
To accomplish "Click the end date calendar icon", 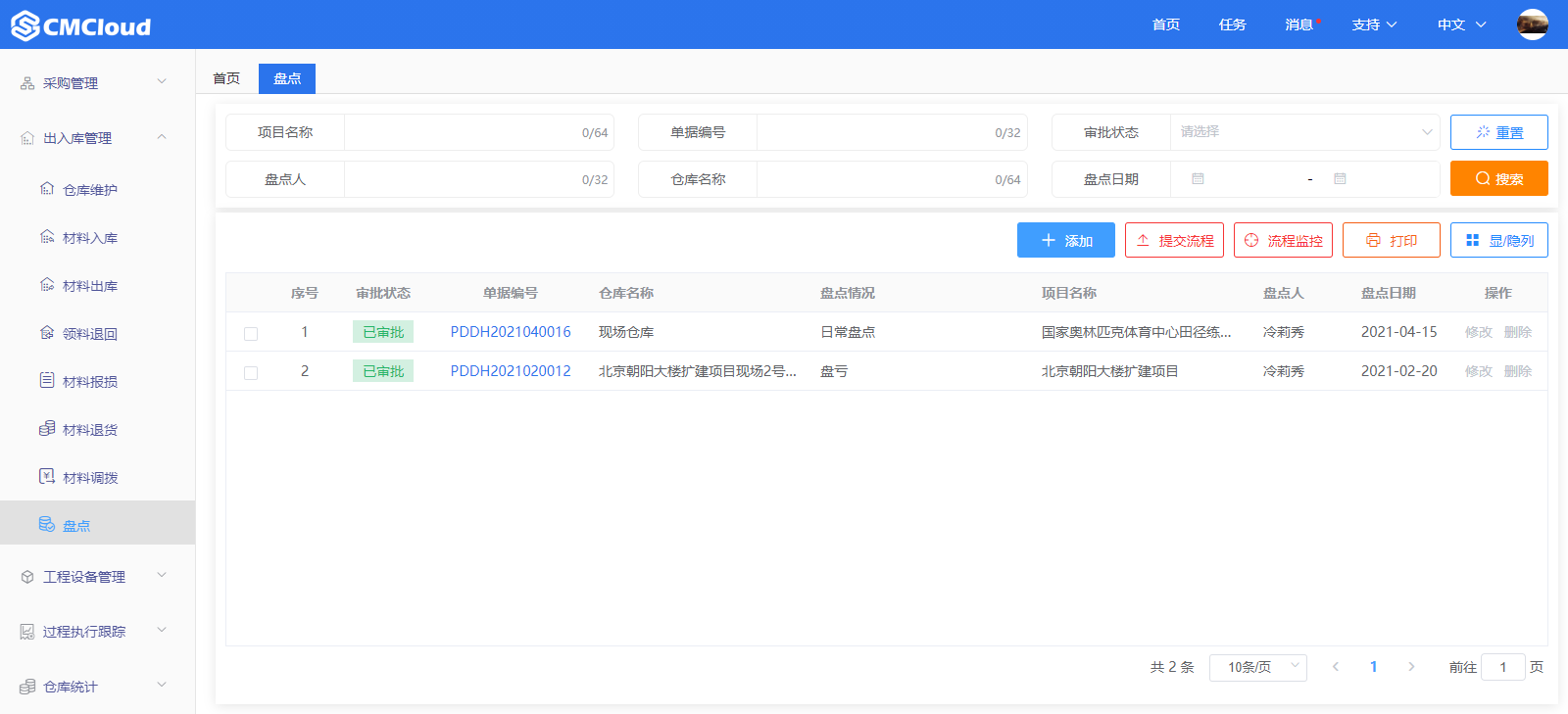I will tap(1340, 179).
